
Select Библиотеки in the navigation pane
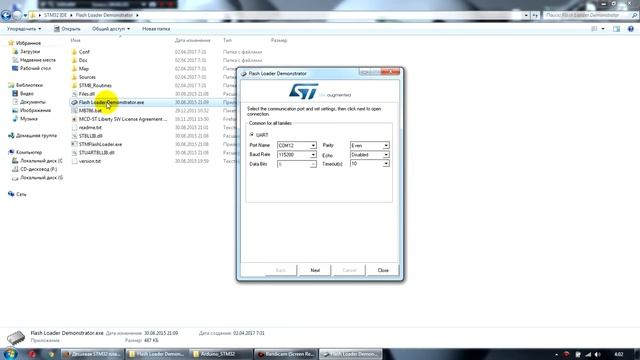[25, 85]
